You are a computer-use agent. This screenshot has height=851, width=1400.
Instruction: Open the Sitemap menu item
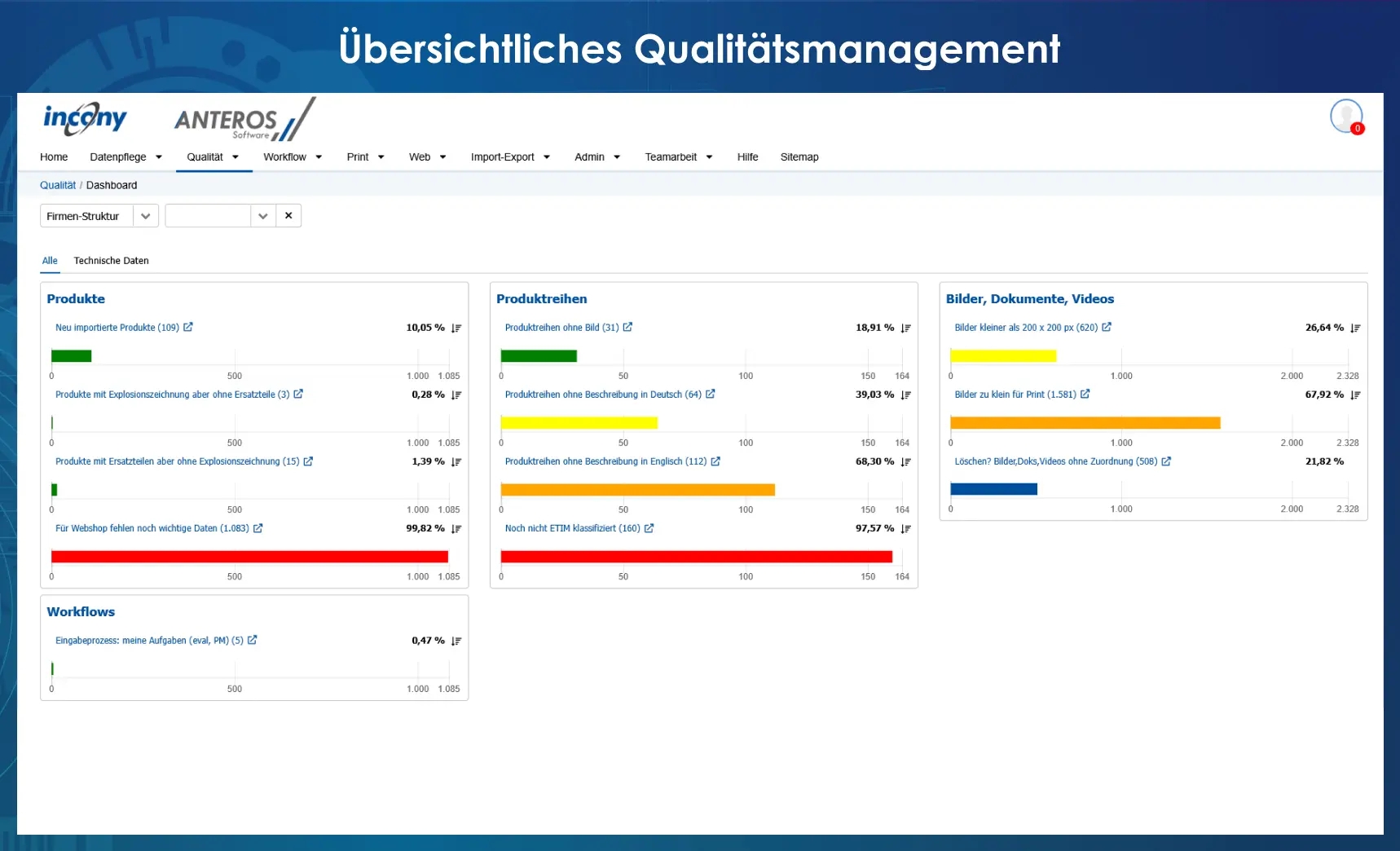[799, 157]
